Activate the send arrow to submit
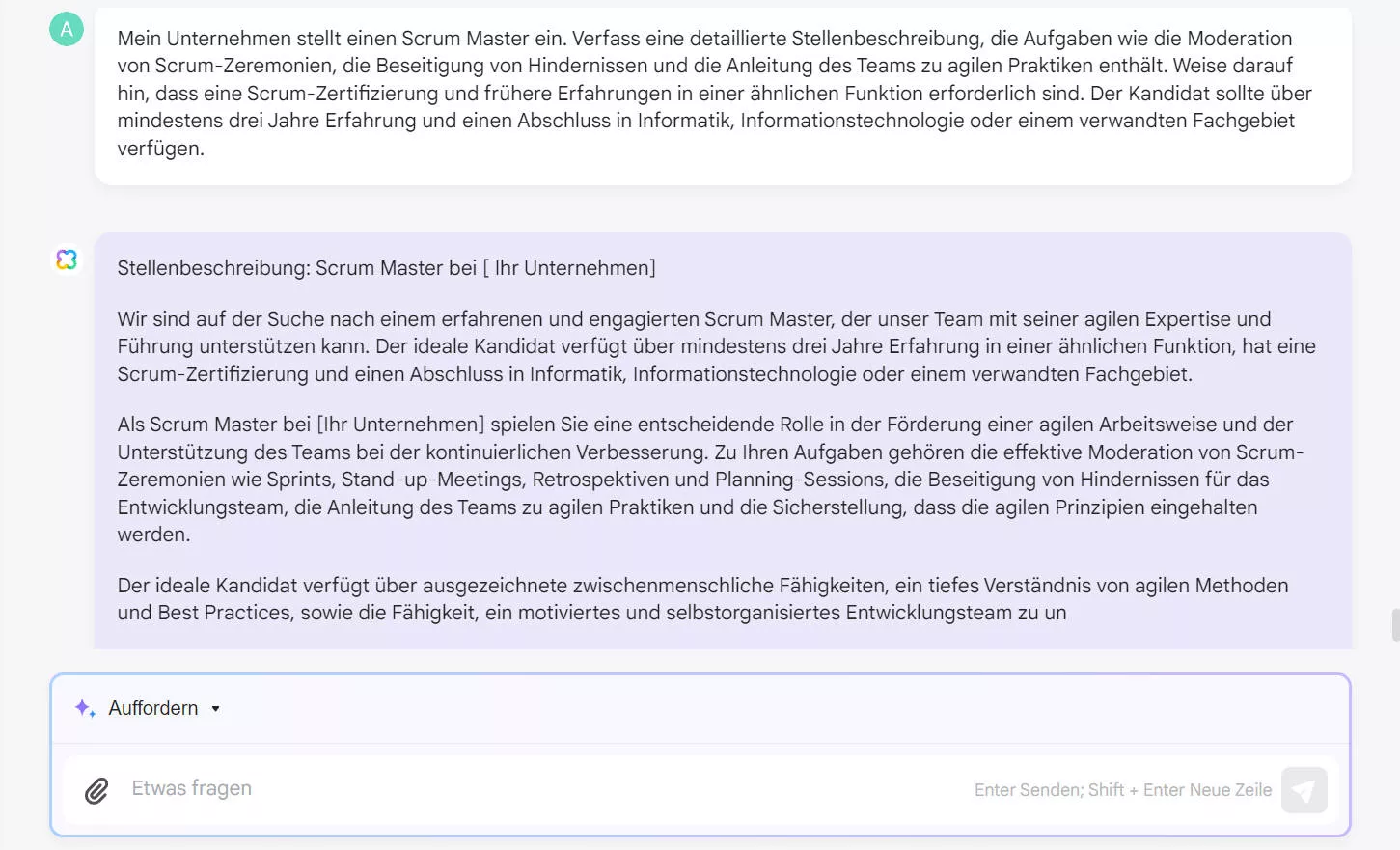The height and width of the screenshot is (850, 1400). click(1304, 789)
